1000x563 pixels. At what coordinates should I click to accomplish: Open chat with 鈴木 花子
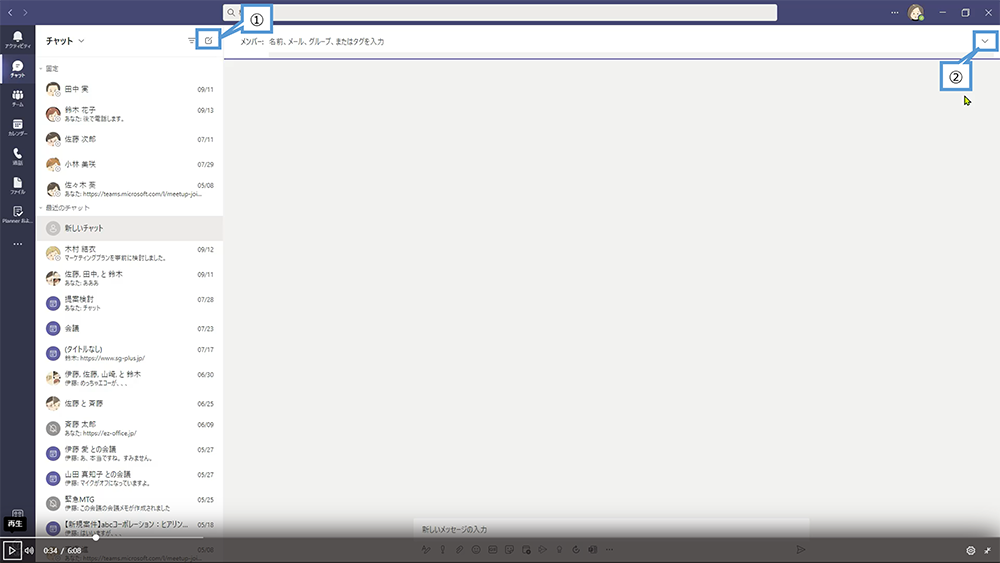click(x=129, y=114)
